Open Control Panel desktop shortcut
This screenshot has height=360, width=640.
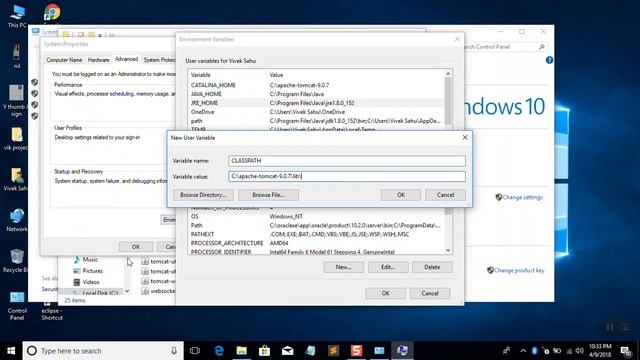[x=17, y=306]
